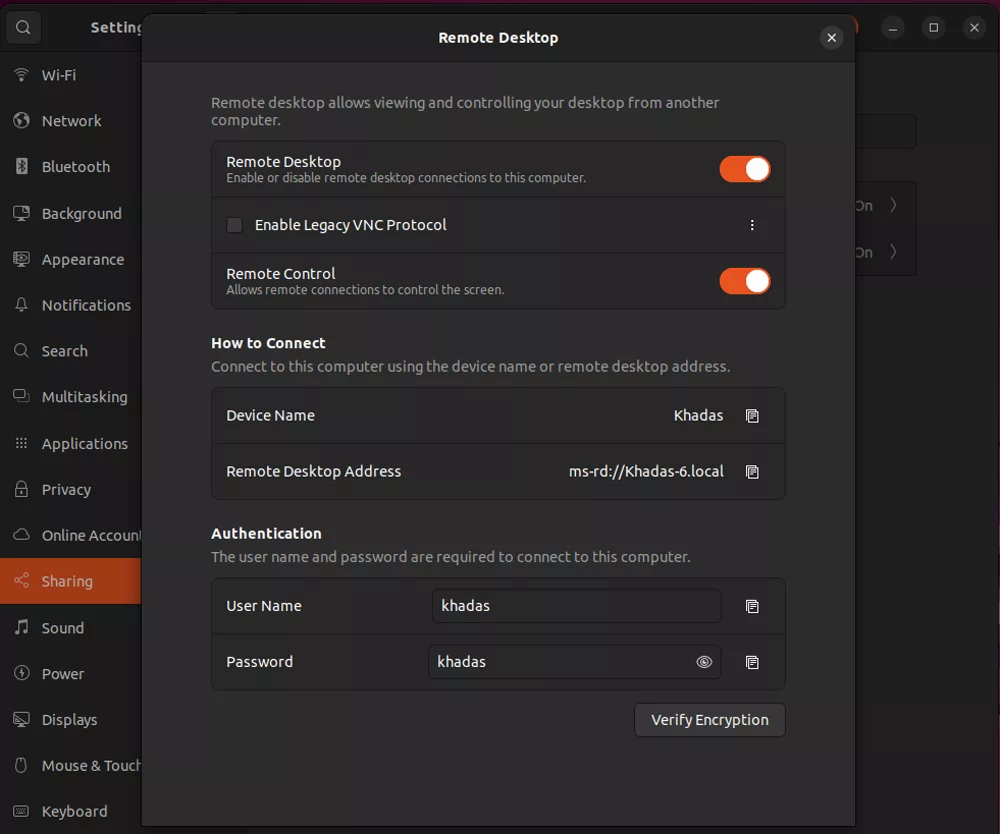
Task: Toggle password visibility with the eye icon
Action: [703, 662]
